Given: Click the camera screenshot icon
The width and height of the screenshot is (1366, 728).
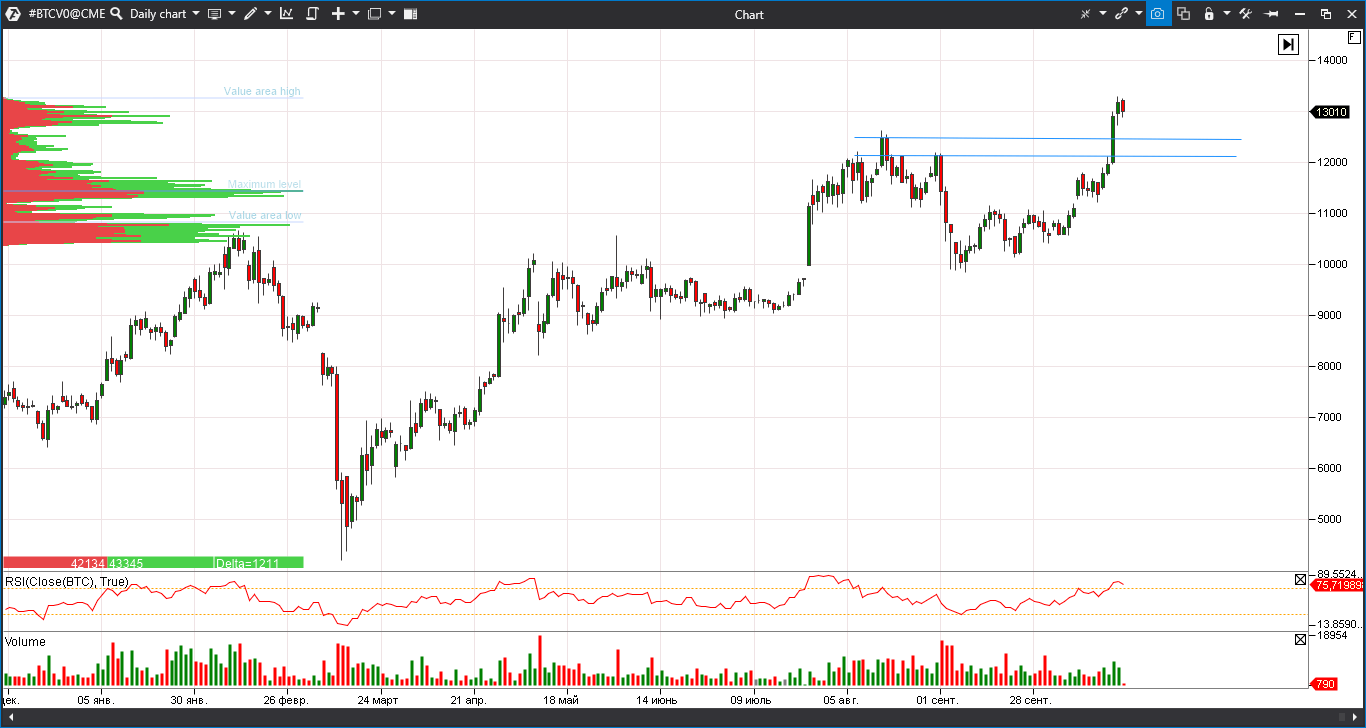Looking at the screenshot, I should [1157, 14].
